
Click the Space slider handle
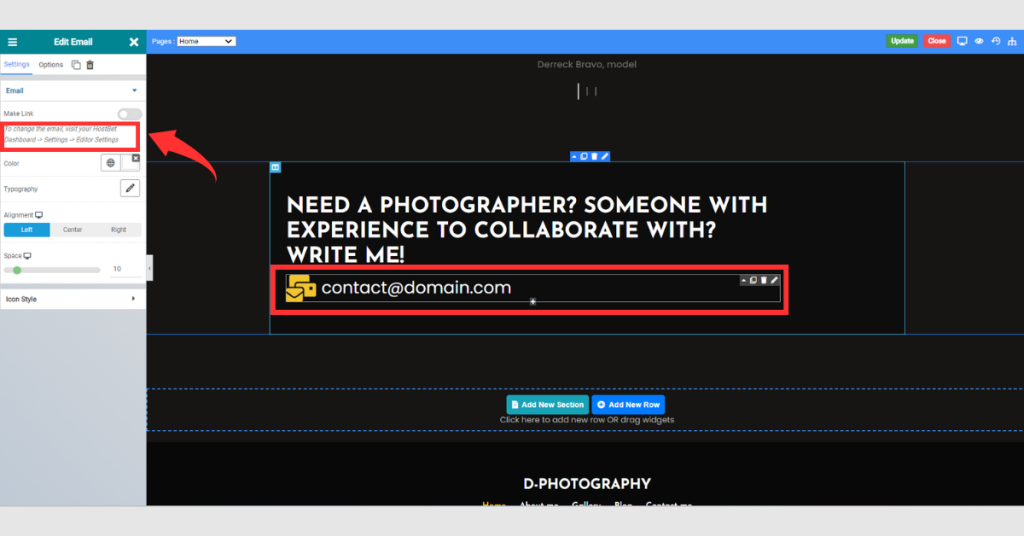click(17, 270)
